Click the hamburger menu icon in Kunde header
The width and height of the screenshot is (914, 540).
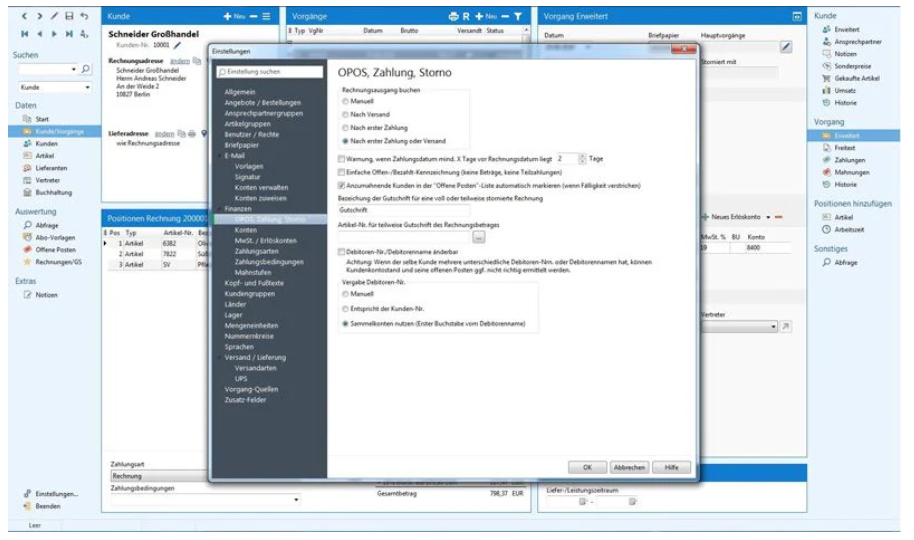pos(266,17)
